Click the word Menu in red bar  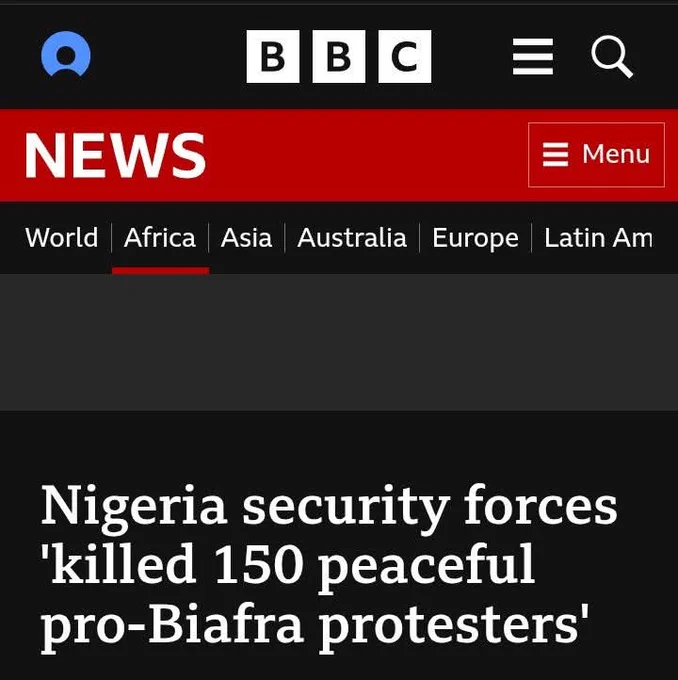[x=616, y=154]
